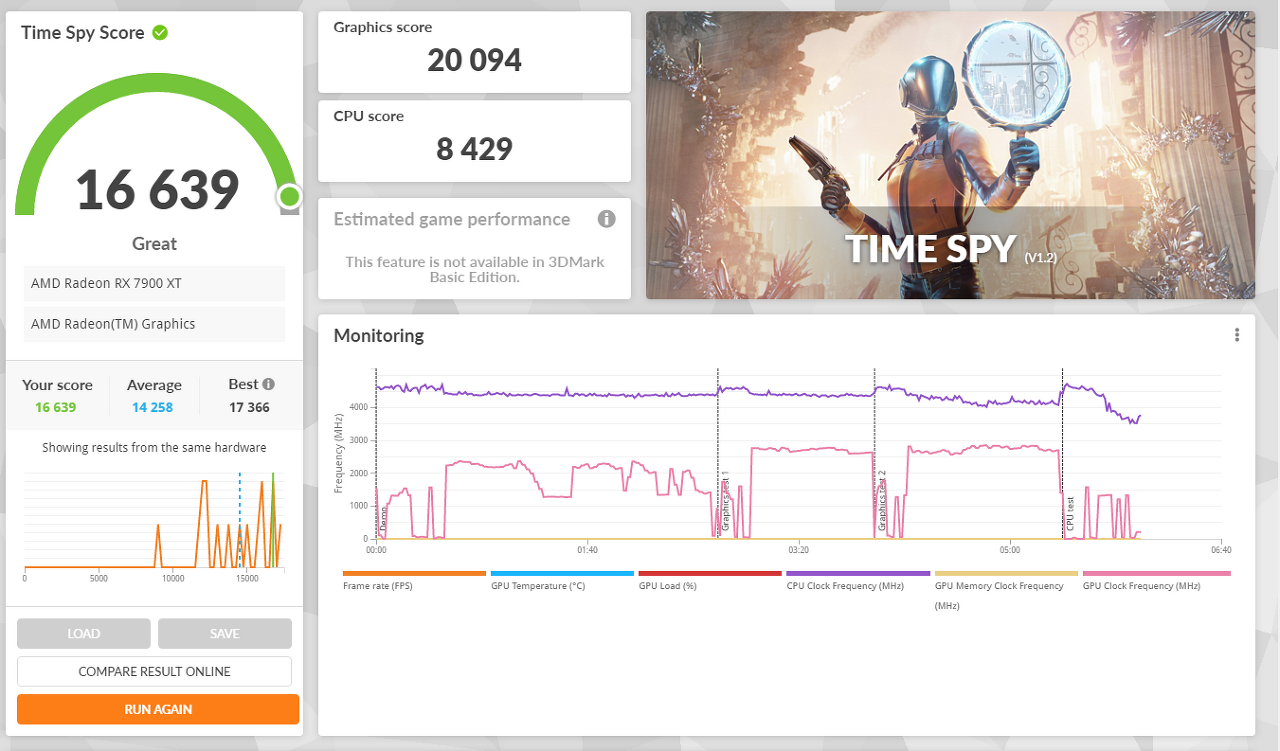Screen dimensions: 1280x751
Task: Click the Graphics test 2 timeline marker
Action: pos(882,501)
